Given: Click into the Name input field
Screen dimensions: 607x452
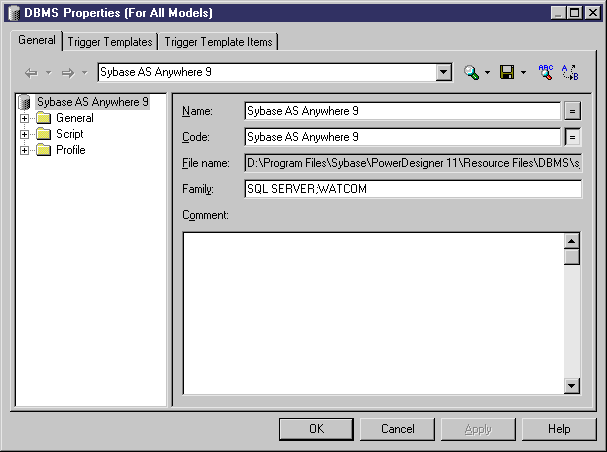Looking at the screenshot, I should [403, 111].
